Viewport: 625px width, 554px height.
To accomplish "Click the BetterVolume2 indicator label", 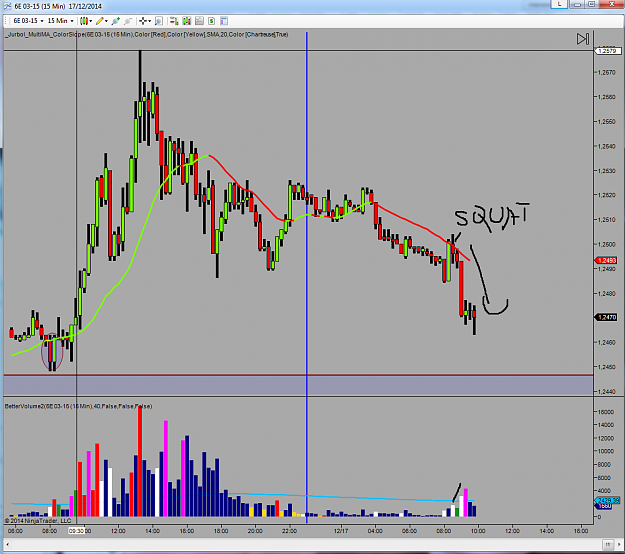I will tap(79, 406).
